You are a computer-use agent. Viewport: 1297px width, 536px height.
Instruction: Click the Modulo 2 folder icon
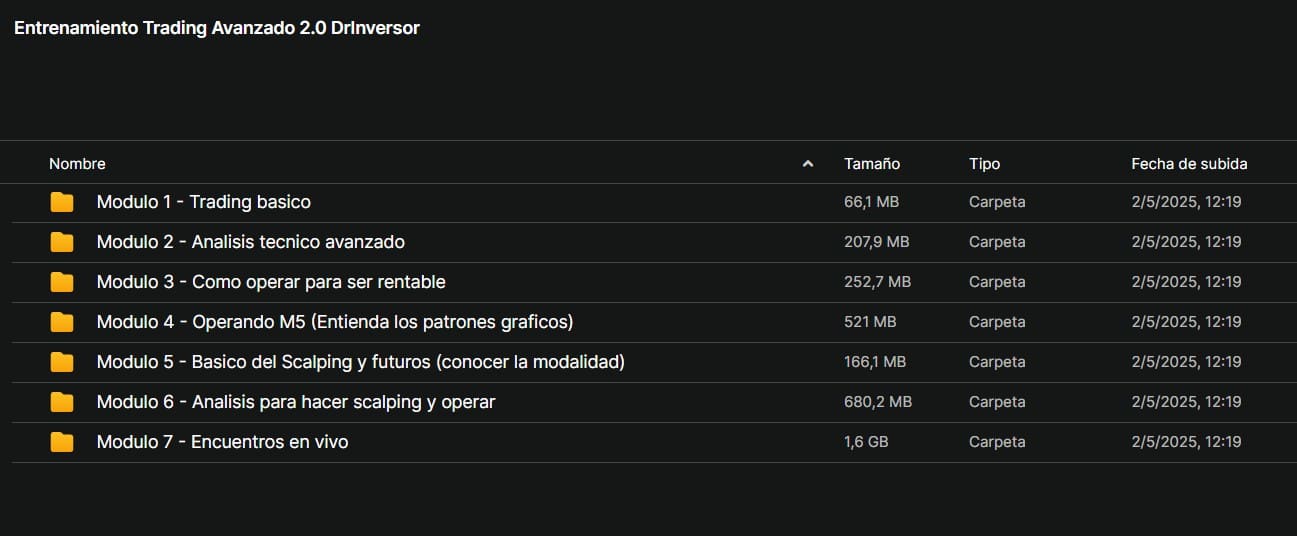(62, 242)
